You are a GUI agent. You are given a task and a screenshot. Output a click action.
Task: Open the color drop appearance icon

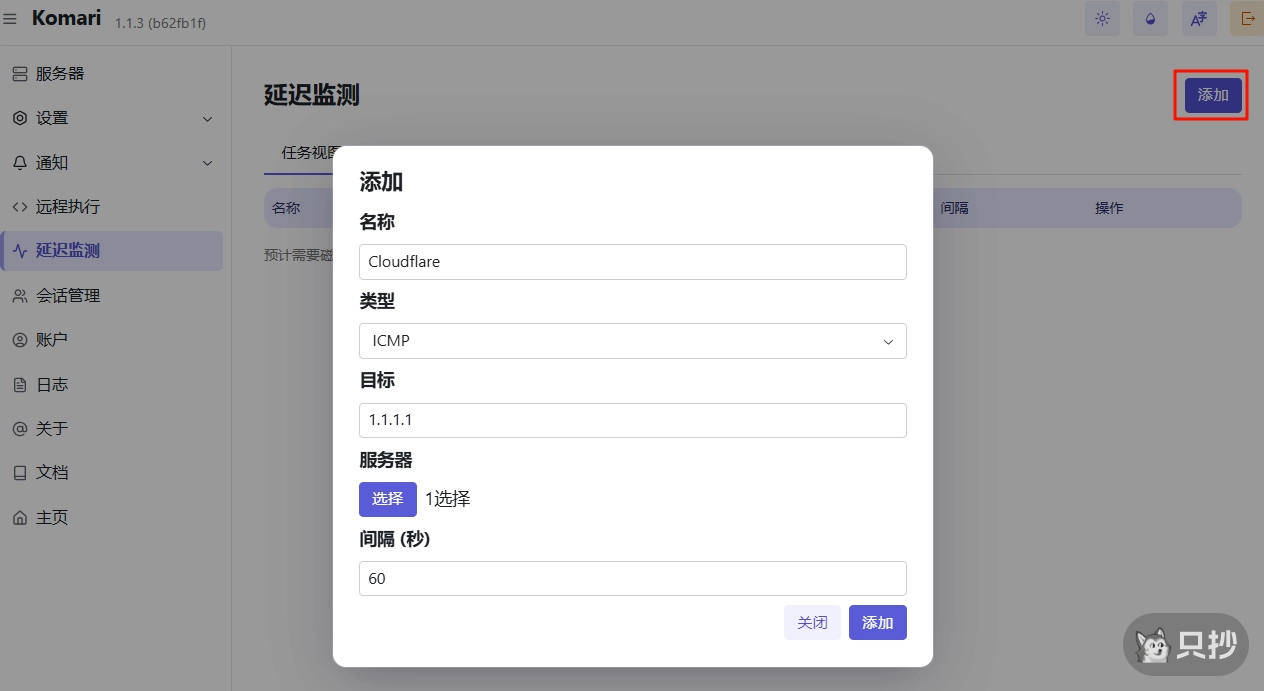point(1149,18)
